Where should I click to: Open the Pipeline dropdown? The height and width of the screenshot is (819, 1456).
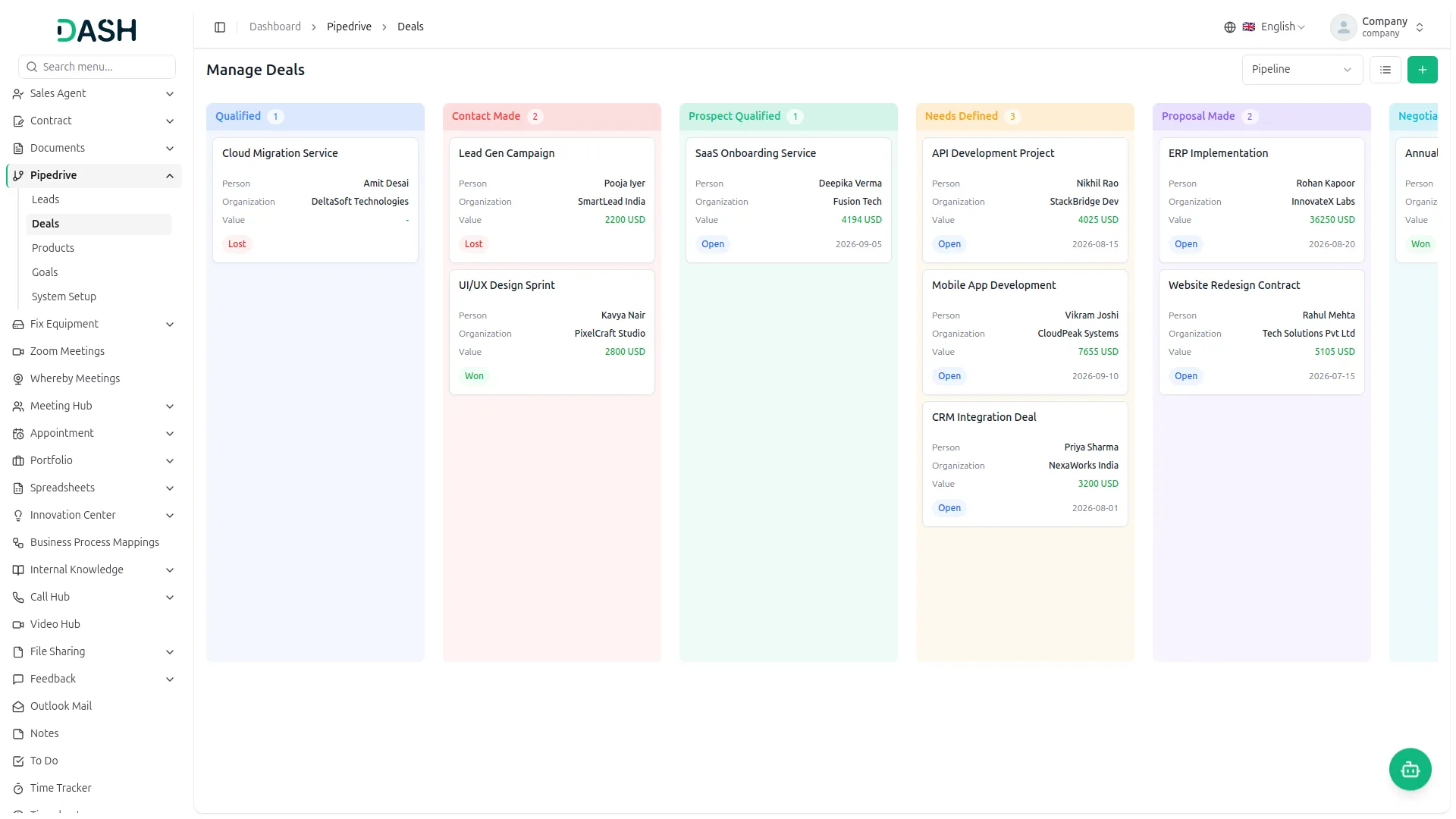[x=1302, y=70]
